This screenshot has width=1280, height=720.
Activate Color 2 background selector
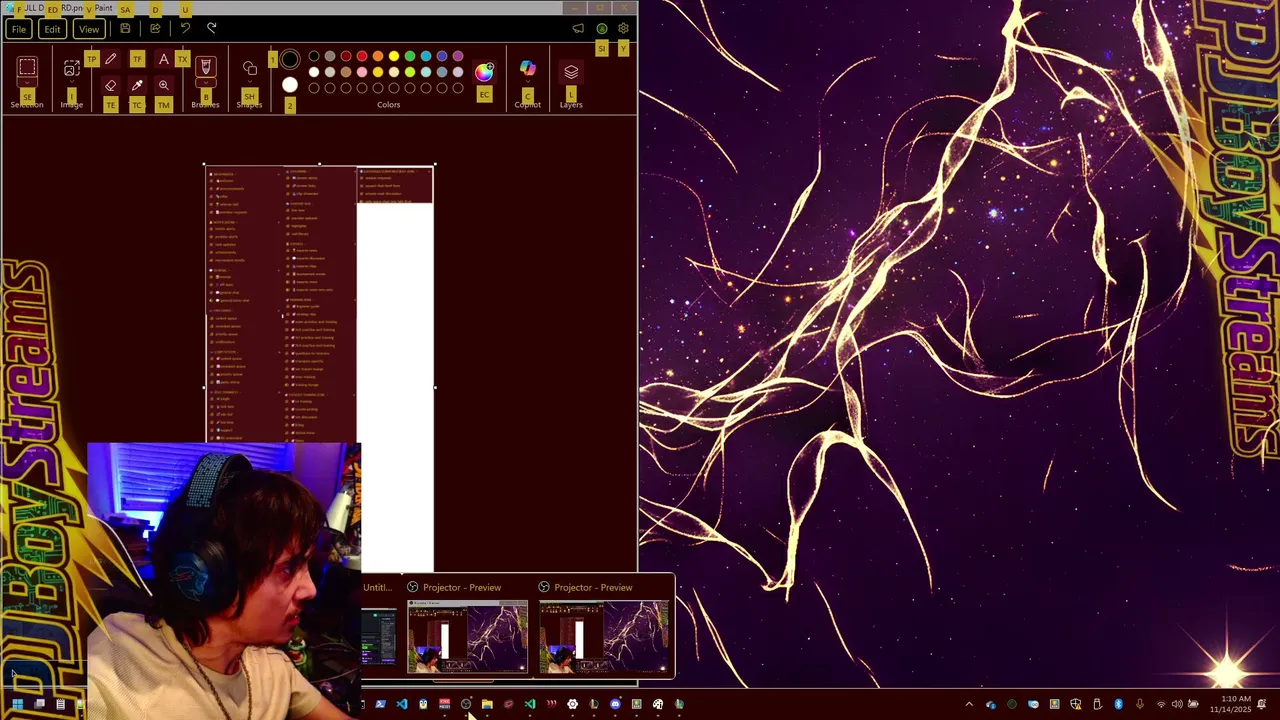[x=290, y=85]
